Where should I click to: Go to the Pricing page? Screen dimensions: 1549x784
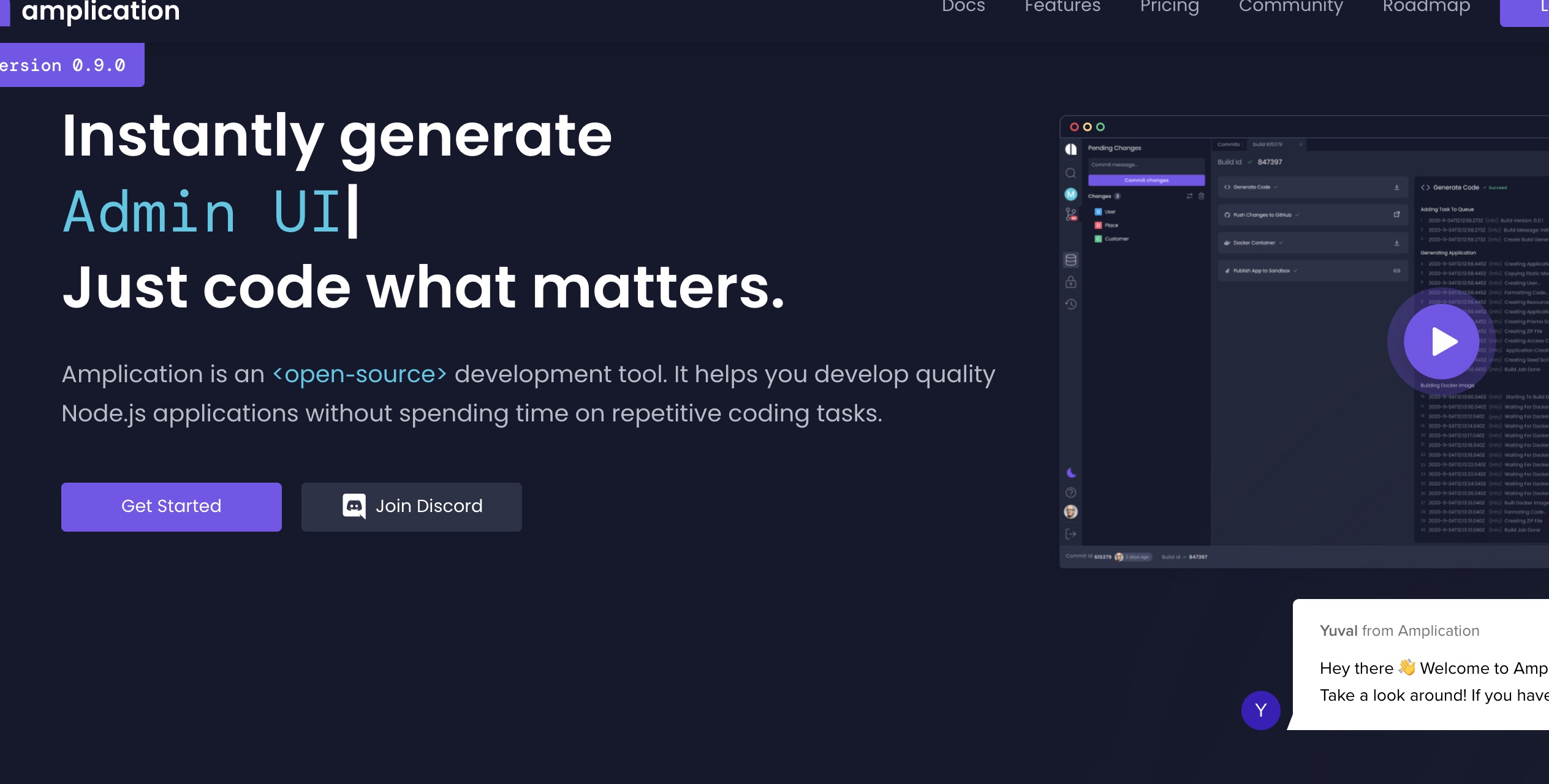[x=1169, y=7]
